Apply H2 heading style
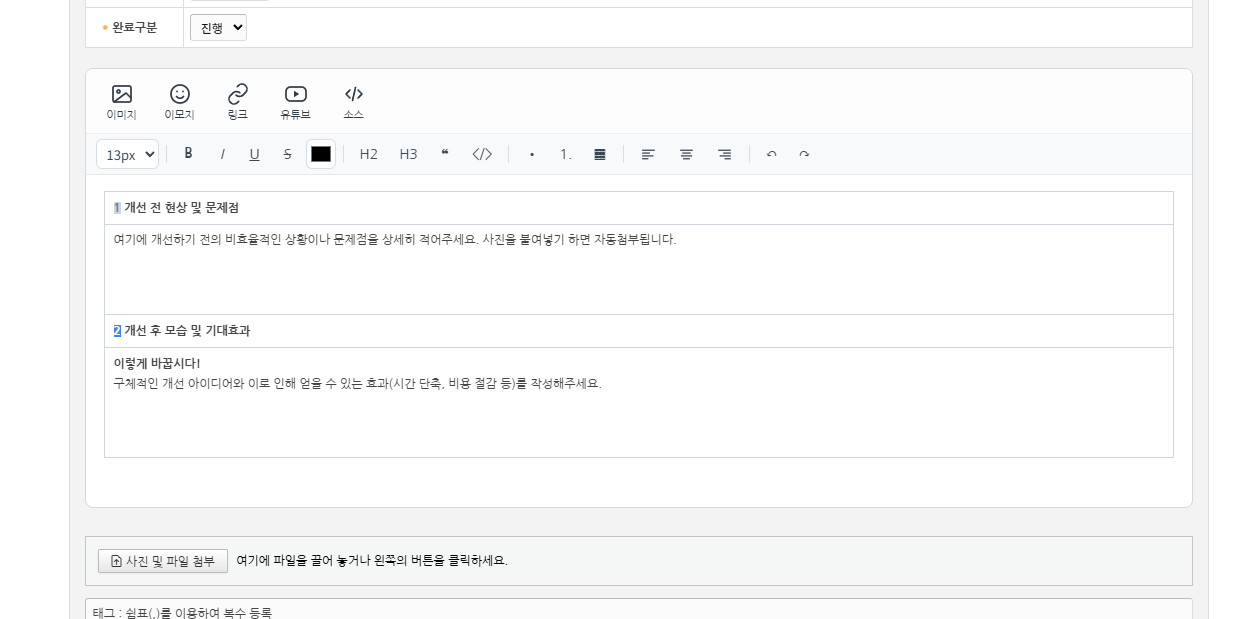This screenshot has width=1252, height=619. (x=369, y=154)
